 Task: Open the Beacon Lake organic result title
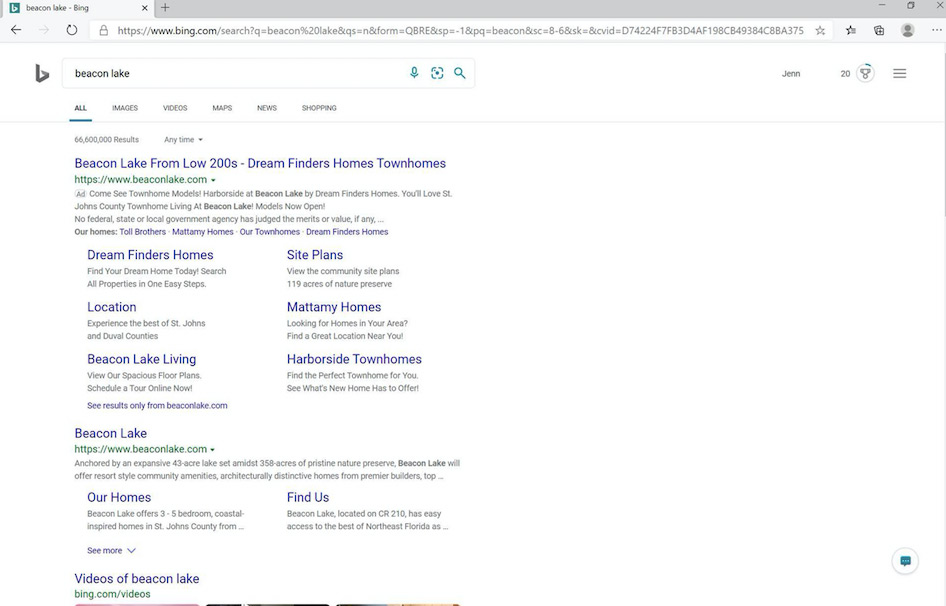point(110,433)
